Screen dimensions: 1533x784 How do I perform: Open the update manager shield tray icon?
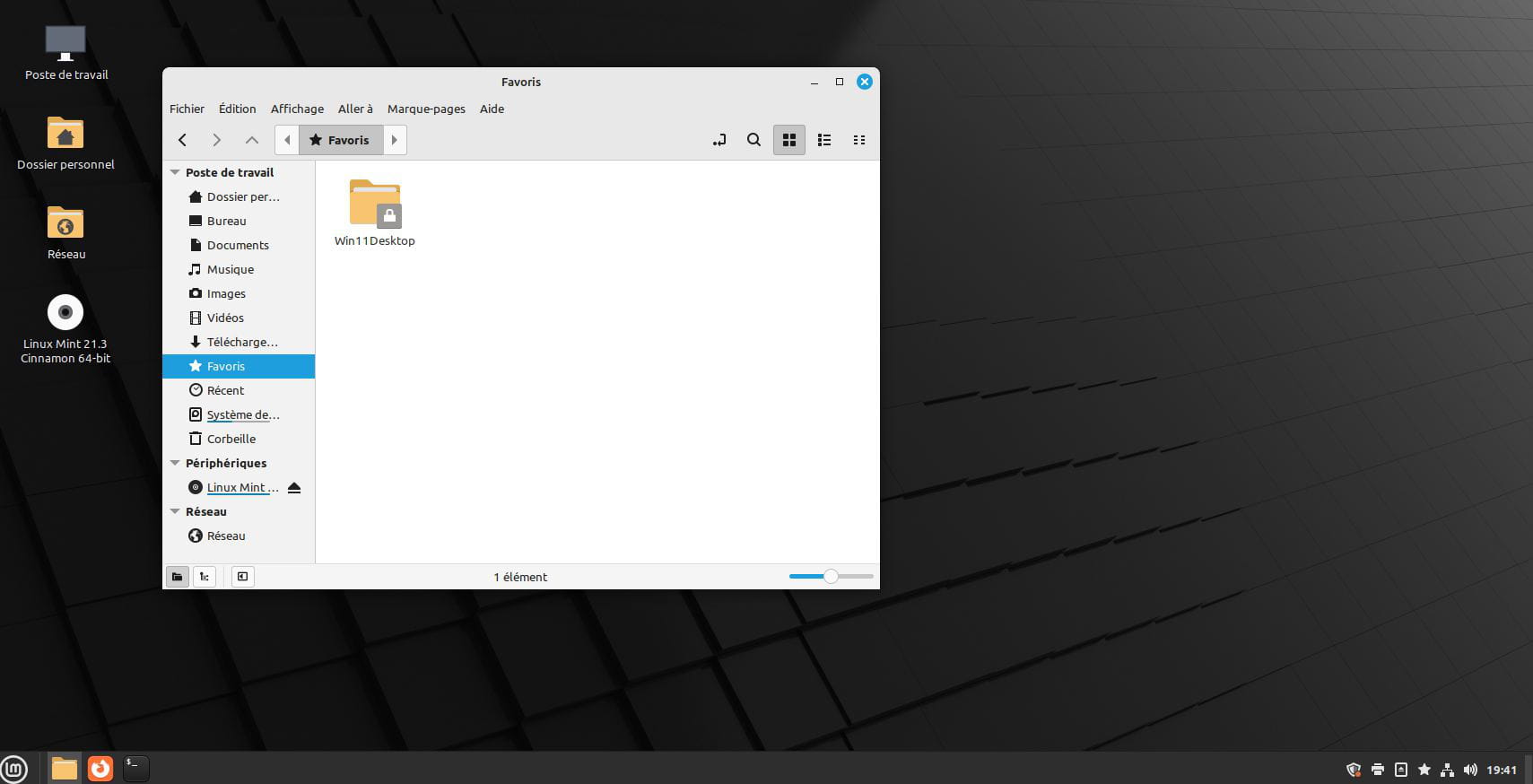1354,770
